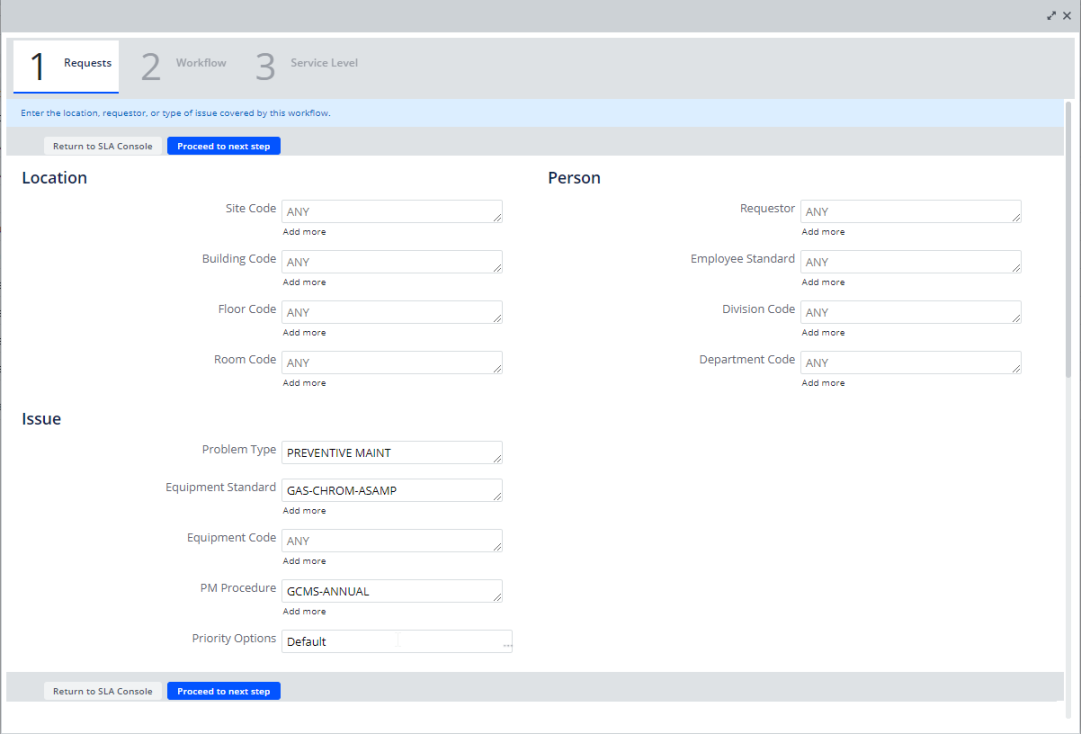Open Priority Options ellipsis selector
The width and height of the screenshot is (1082, 734).
(x=507, y=643)
